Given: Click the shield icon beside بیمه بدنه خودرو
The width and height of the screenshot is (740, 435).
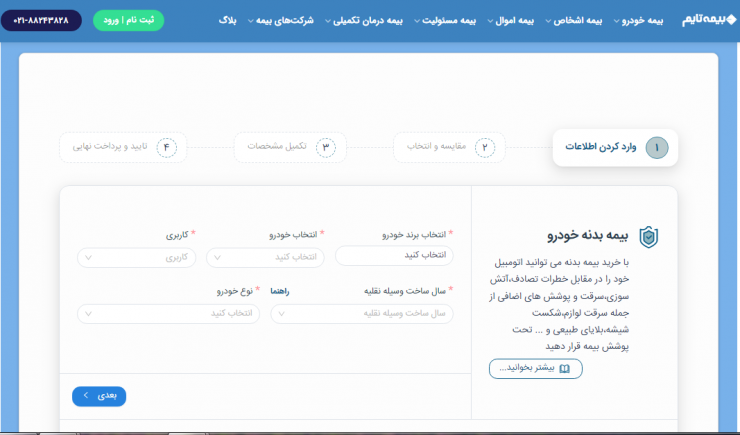Looking at the screenshot, I should pyautogui.click(x=648, y=237).
